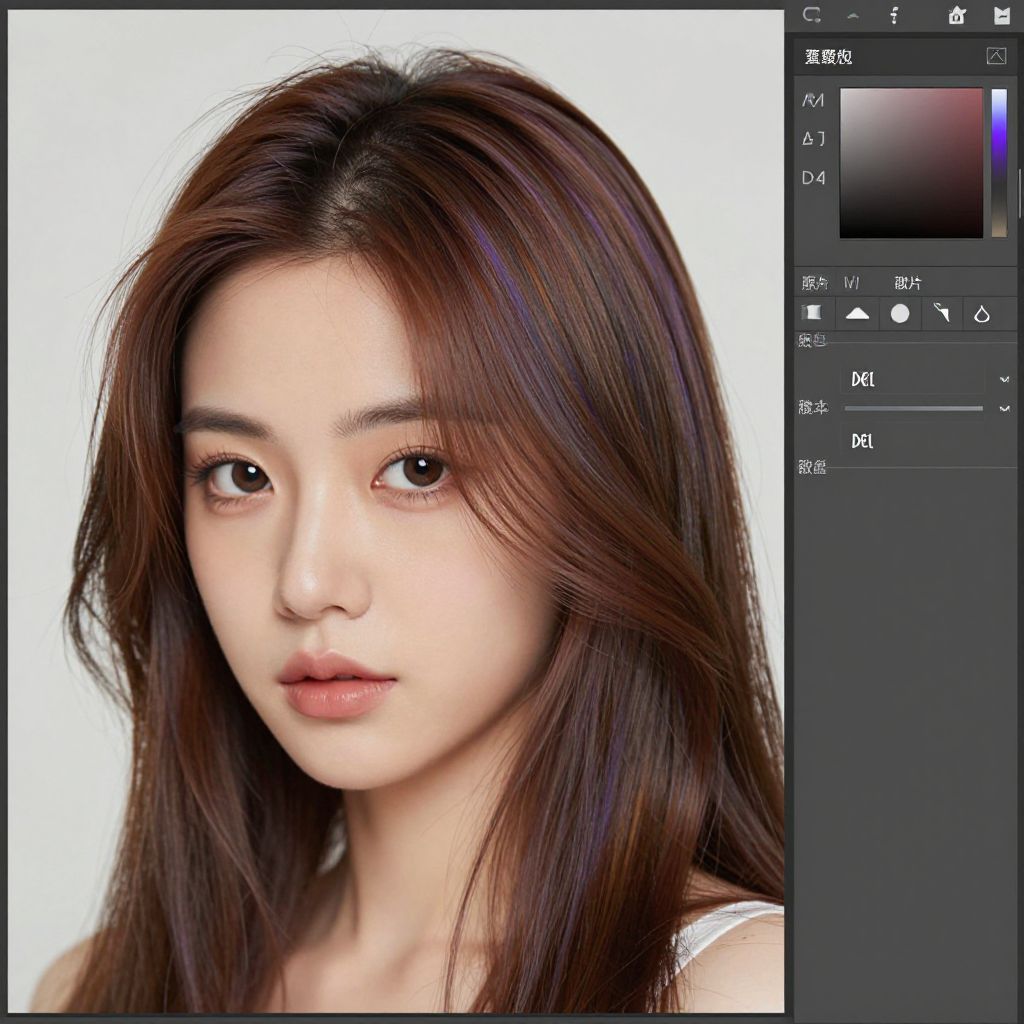Click the AJ mode label beside the color square
Screen dimensions: 1024x1024
814,139
